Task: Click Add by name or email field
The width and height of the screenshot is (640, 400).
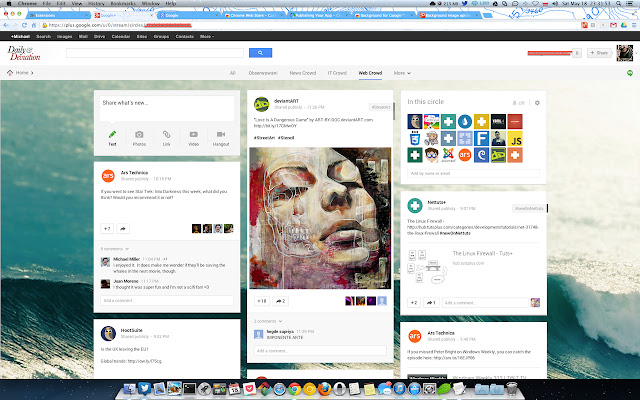Action: coord(473,173)
